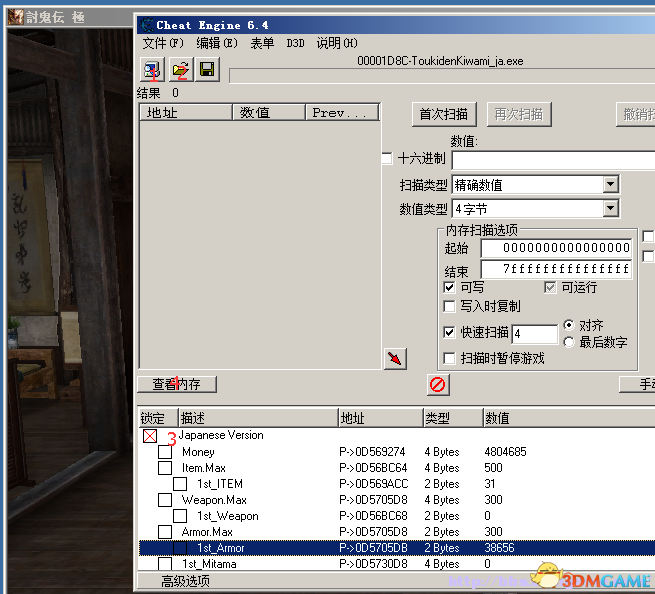Image resolution: width=655 pixels, height=594 pixels.
Task: Freeze the 1st_Mitama entry checkbox
Action: (165, 564)
